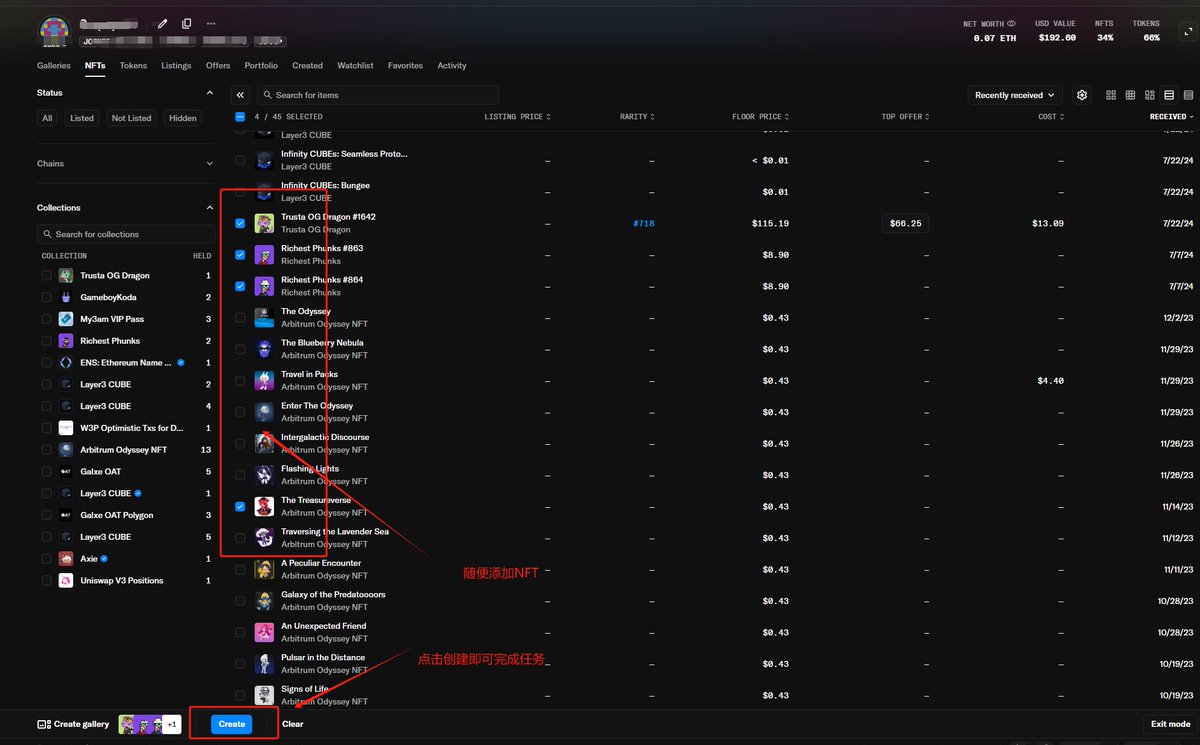Click The Odyssey NFT thumbnail

click(x=264, y=318)
